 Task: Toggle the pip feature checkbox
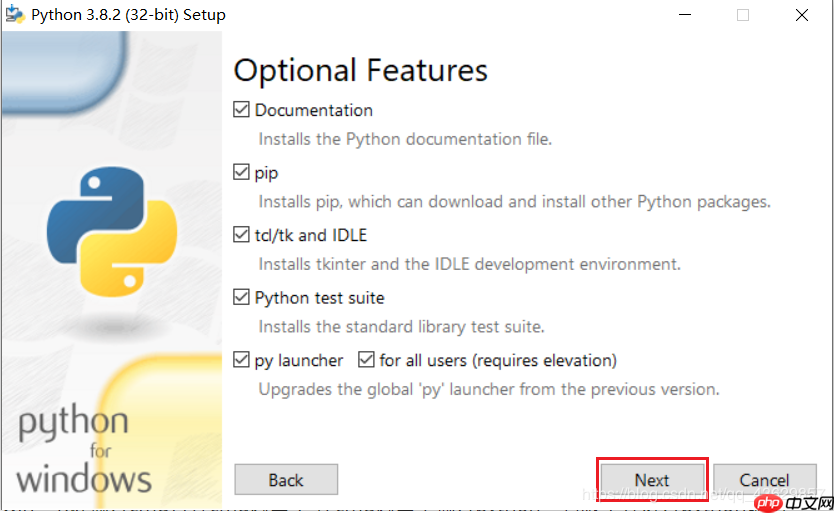tap(241, 172)
